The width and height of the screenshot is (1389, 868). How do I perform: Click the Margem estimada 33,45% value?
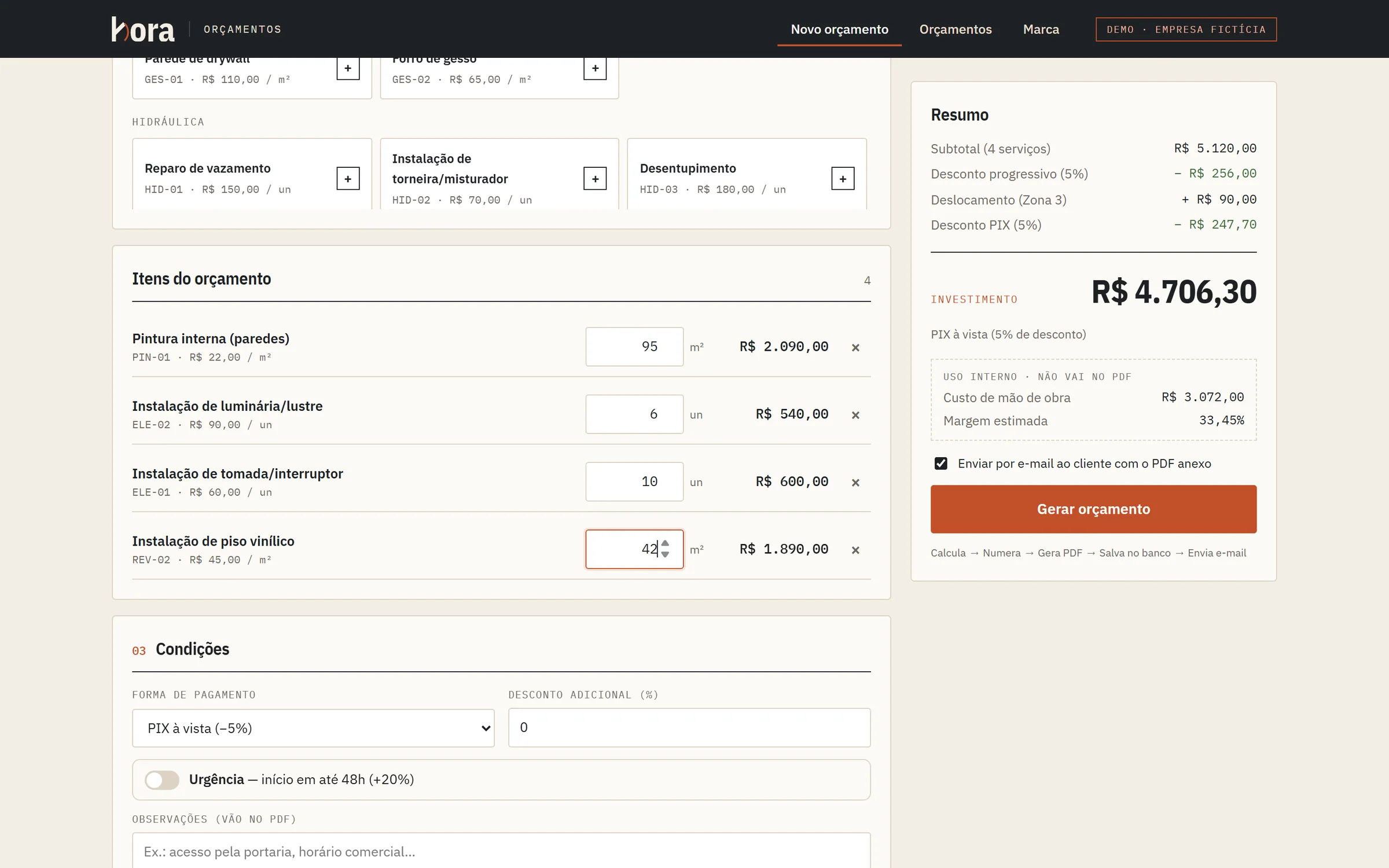(x=1221, y=420)
